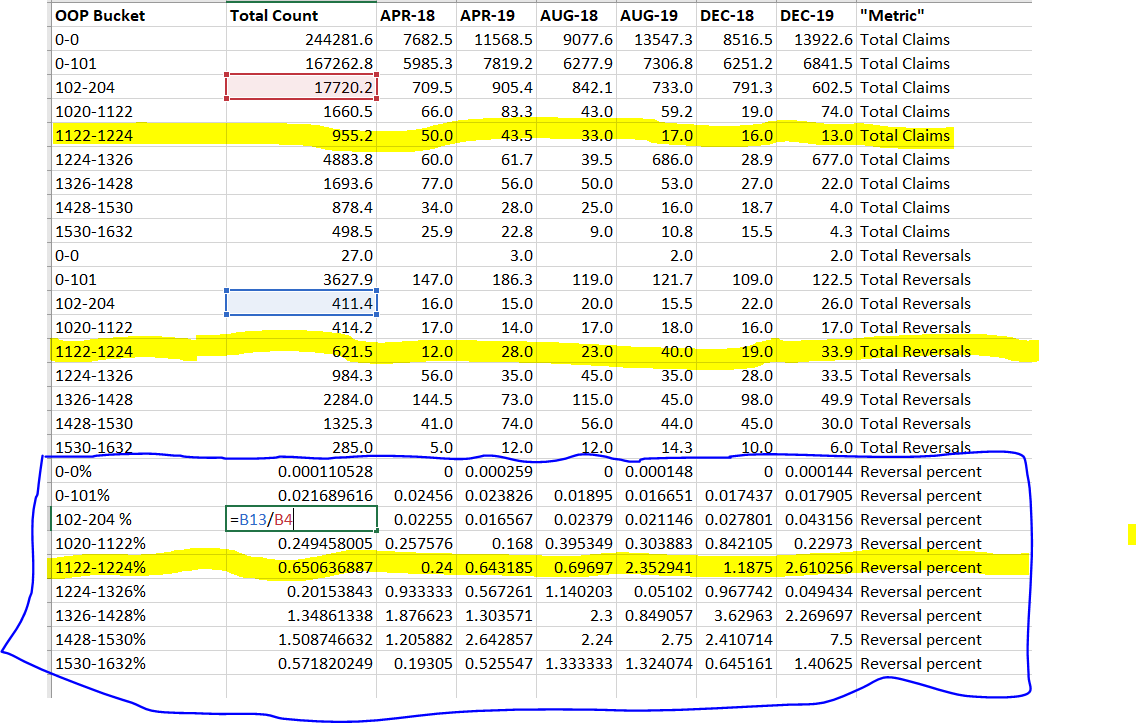This screenshot has width=1136, height=723.
Task: Select the 102-204 % row label
Action: 139,519
